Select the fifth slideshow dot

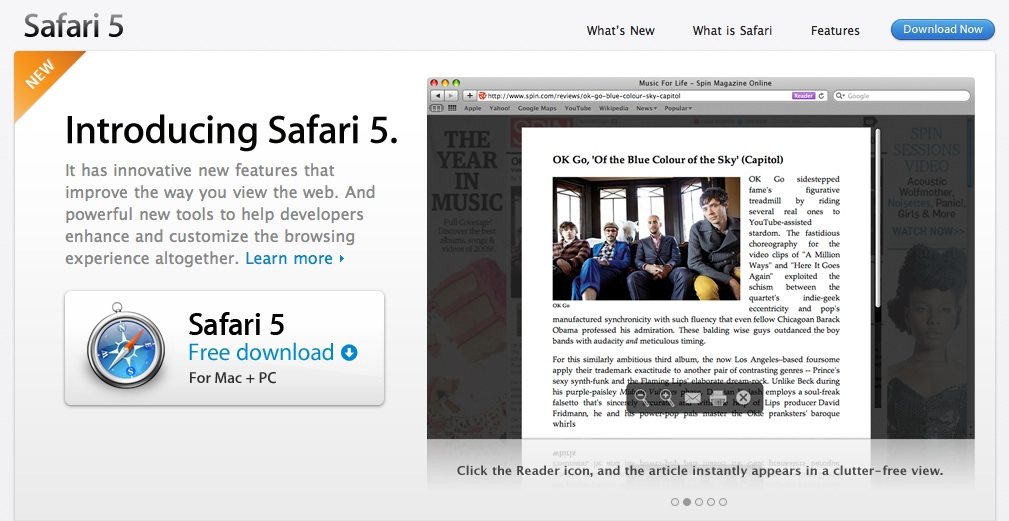click(723, 502)
